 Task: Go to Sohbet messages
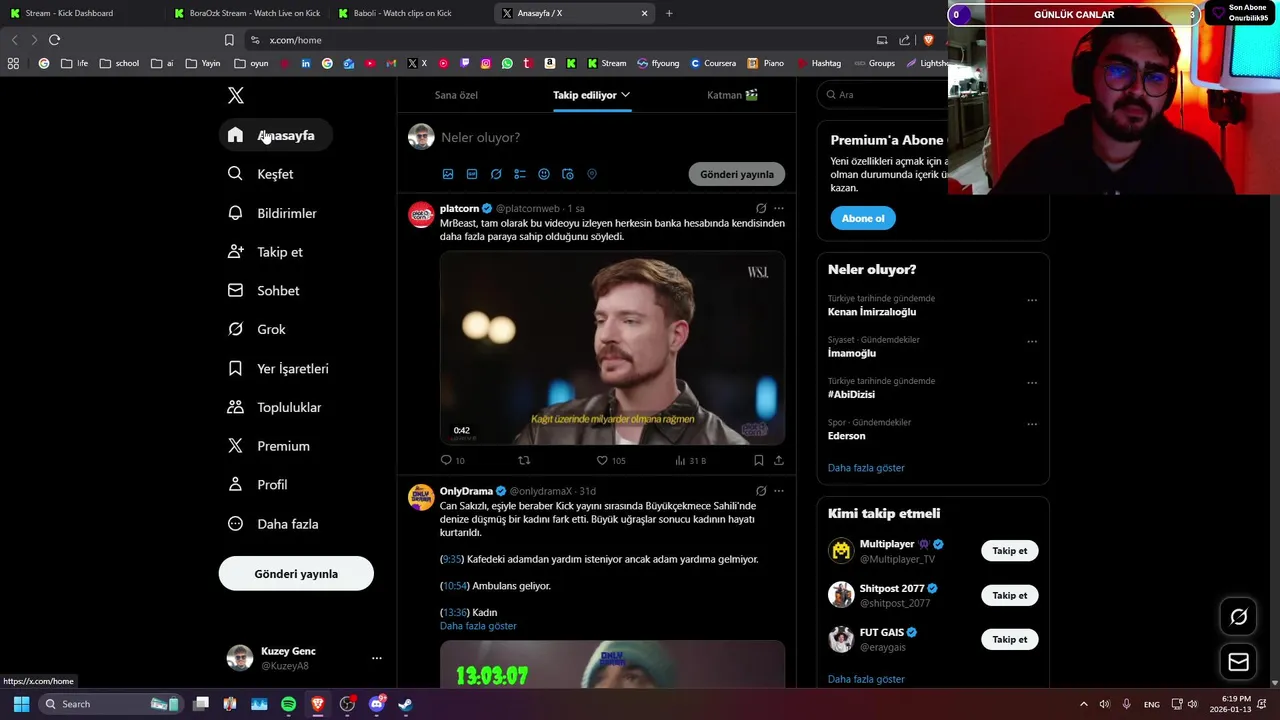pos(264,291)
